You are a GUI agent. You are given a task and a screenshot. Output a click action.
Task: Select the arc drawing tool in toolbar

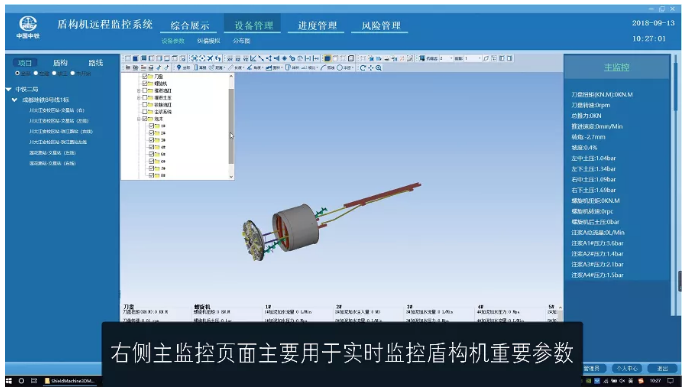324,68
